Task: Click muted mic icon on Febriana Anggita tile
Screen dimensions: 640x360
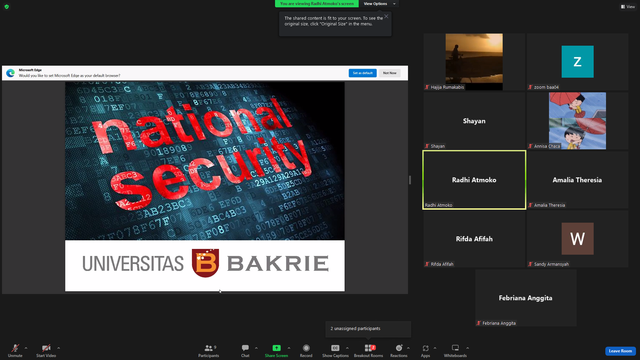Action: [x=479, y=323]
